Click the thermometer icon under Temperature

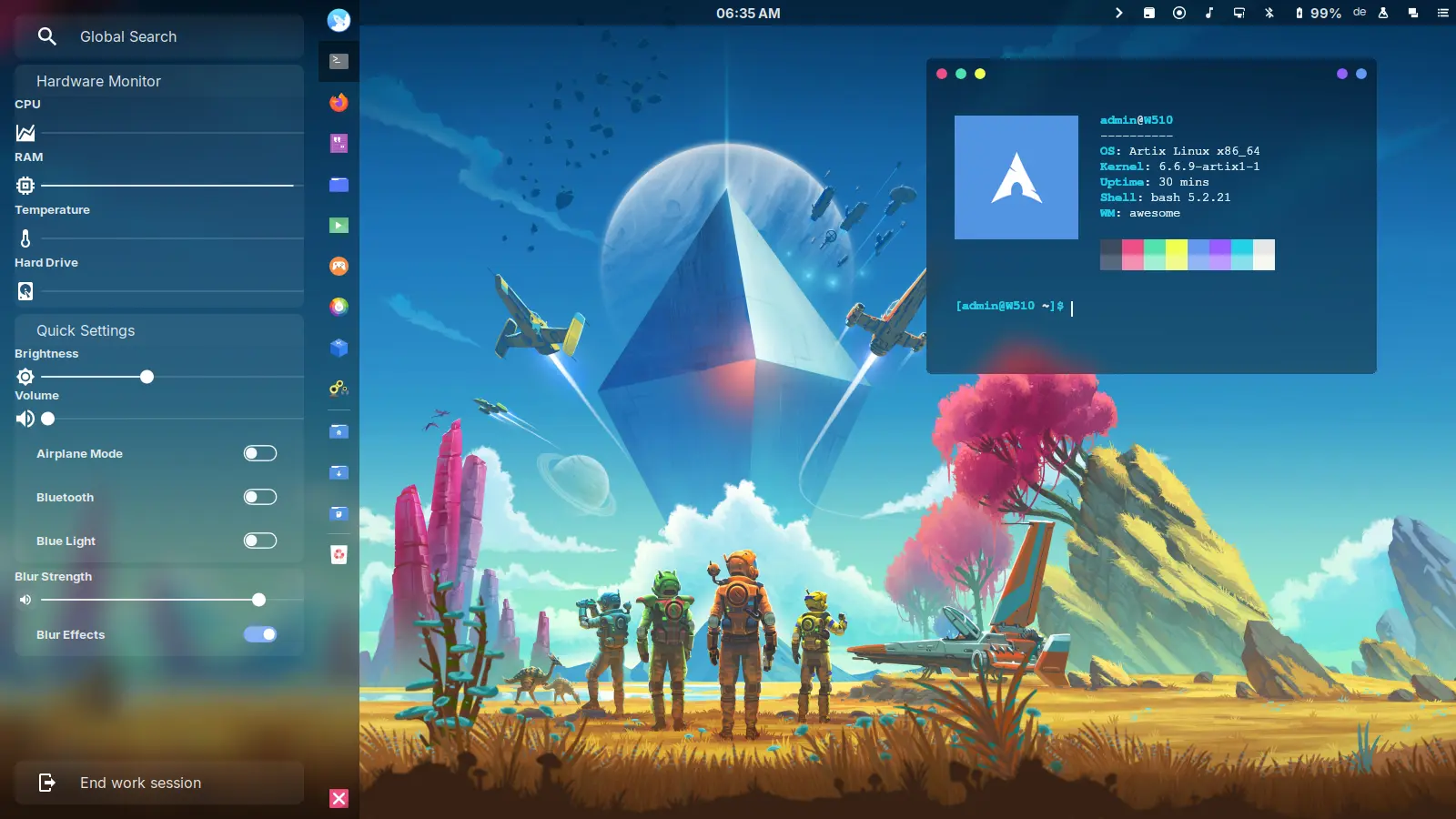25,238
